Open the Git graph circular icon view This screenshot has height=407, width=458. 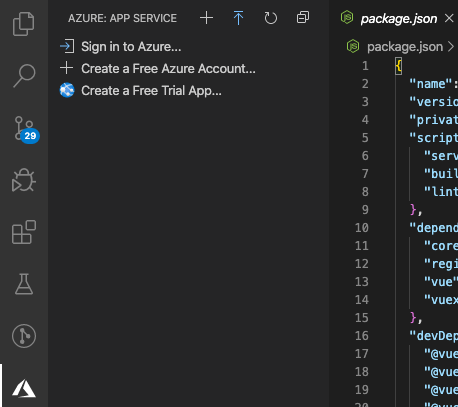(24, 336)
